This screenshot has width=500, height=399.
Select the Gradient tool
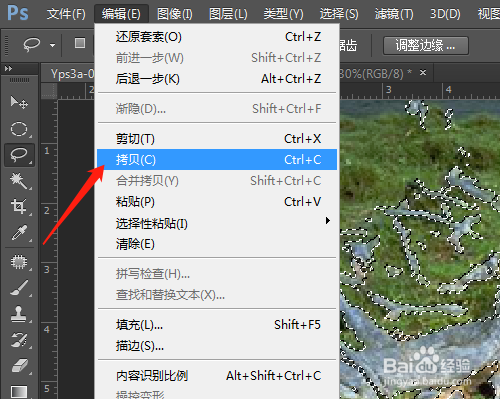point(19,391)
